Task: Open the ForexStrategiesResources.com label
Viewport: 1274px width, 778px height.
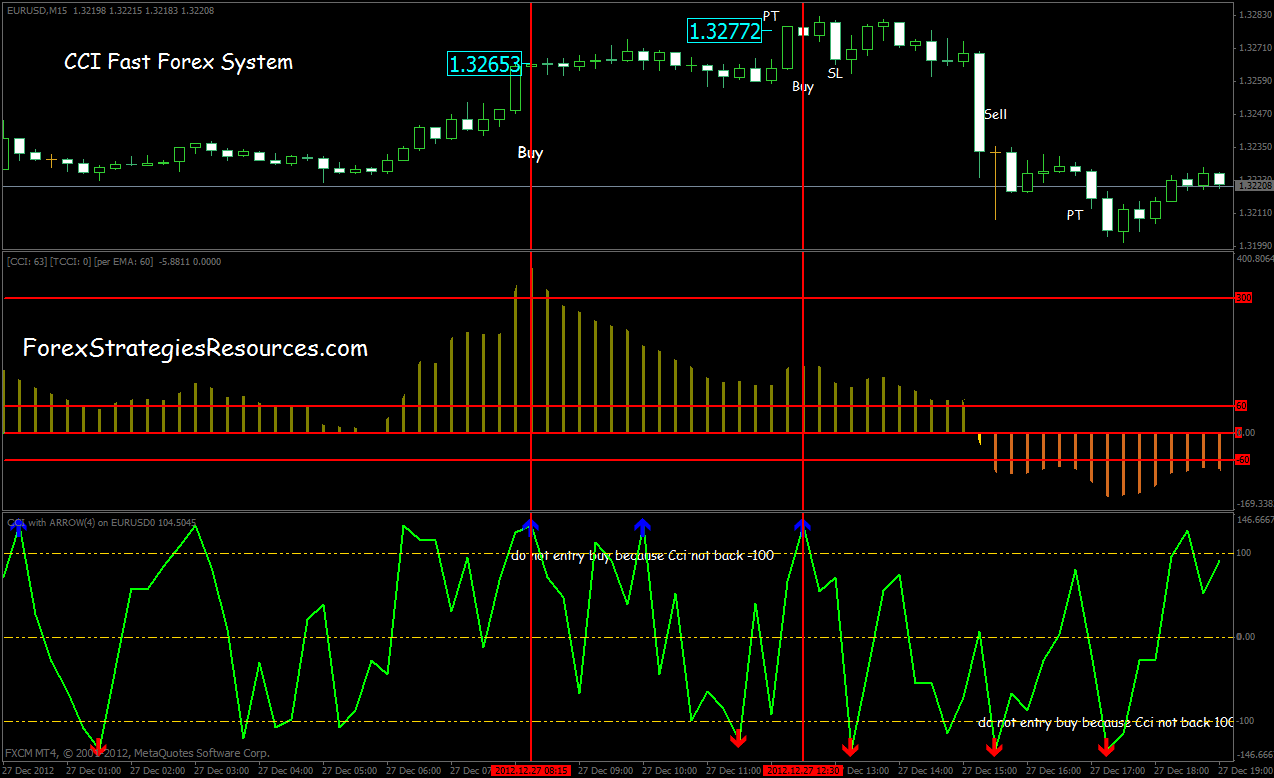Action: coord(195,348)
